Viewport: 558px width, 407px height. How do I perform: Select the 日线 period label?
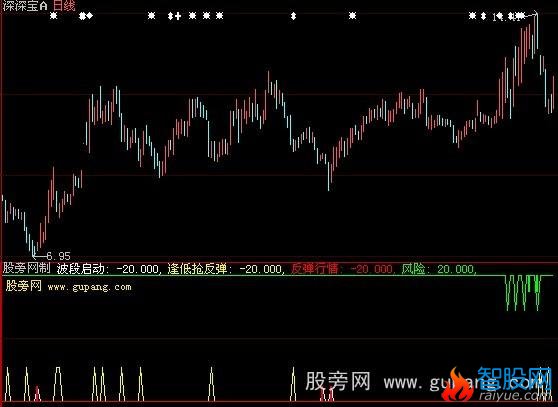click(64, 5)
